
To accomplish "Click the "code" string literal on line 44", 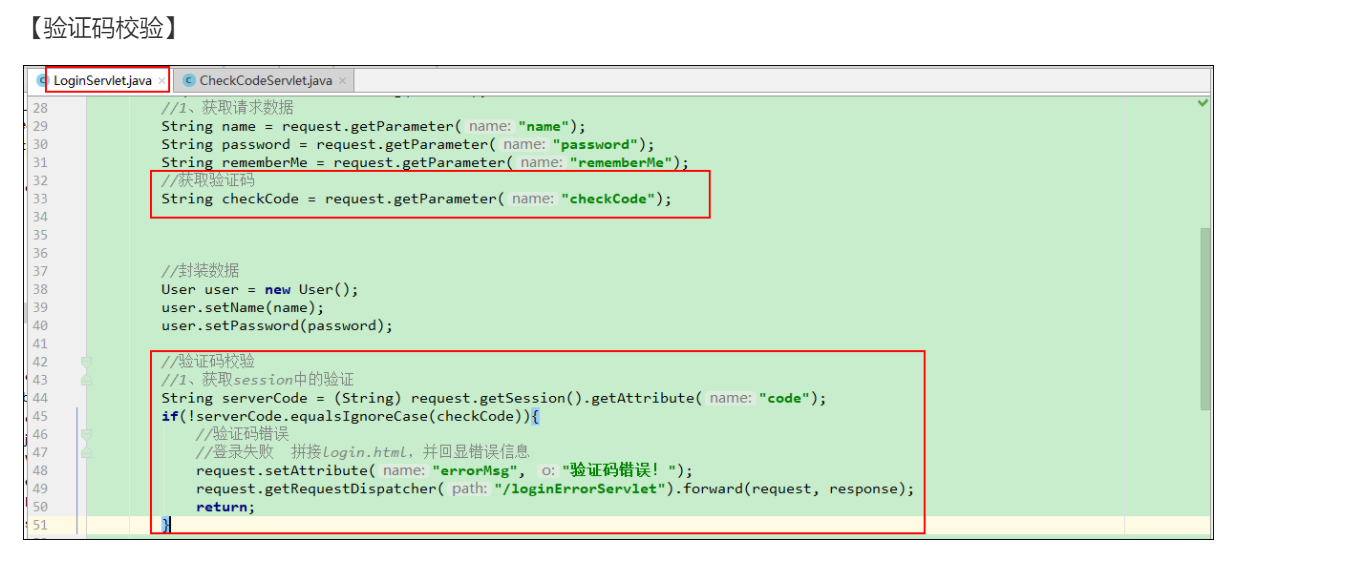I will pyautogui.click(x=785, y=397).
